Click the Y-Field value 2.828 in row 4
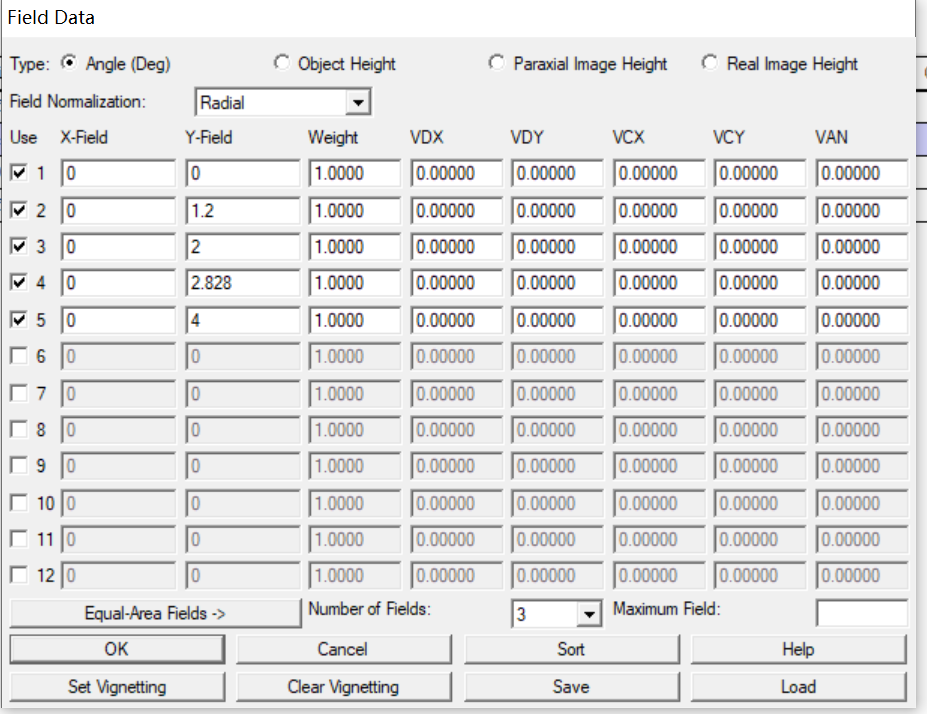927x714 pixels. point(242,283)
